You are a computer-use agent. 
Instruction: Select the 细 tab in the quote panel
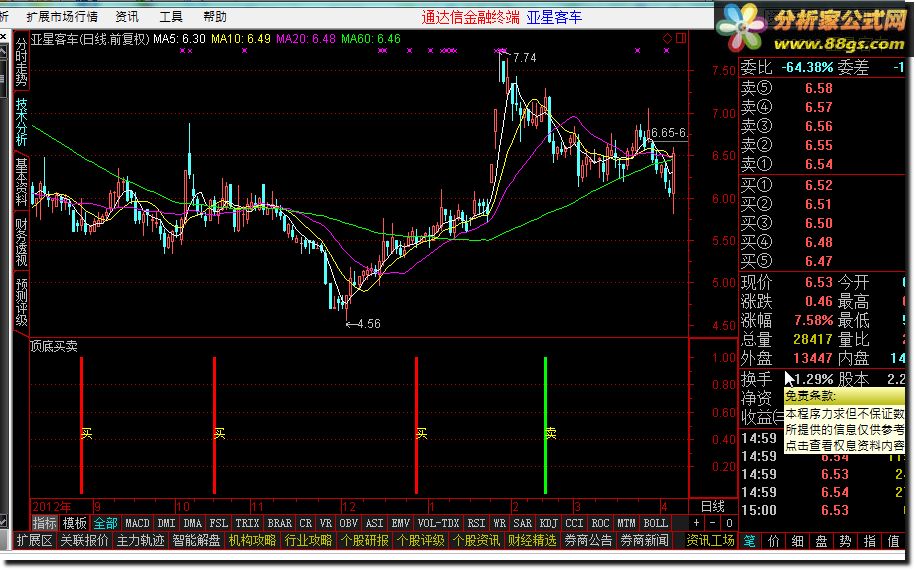pyautogui.click(x=797, y=541)
